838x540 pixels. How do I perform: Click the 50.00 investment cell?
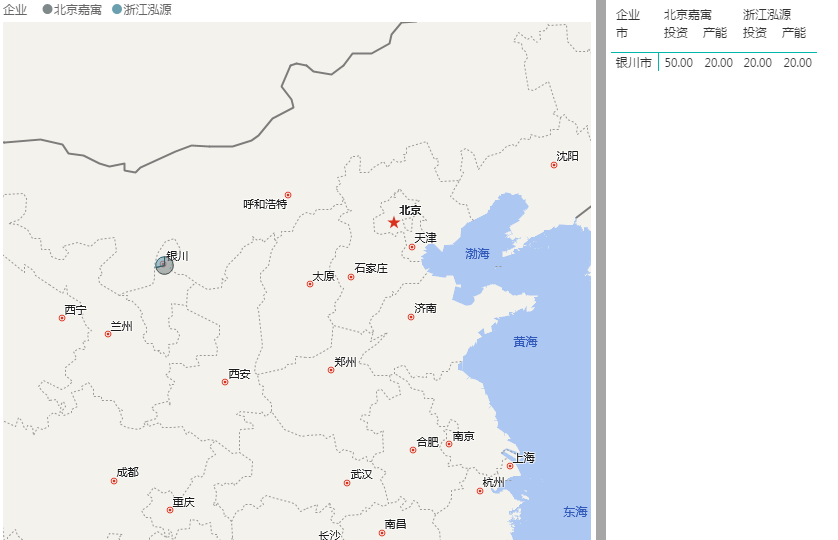pos(679,62)
